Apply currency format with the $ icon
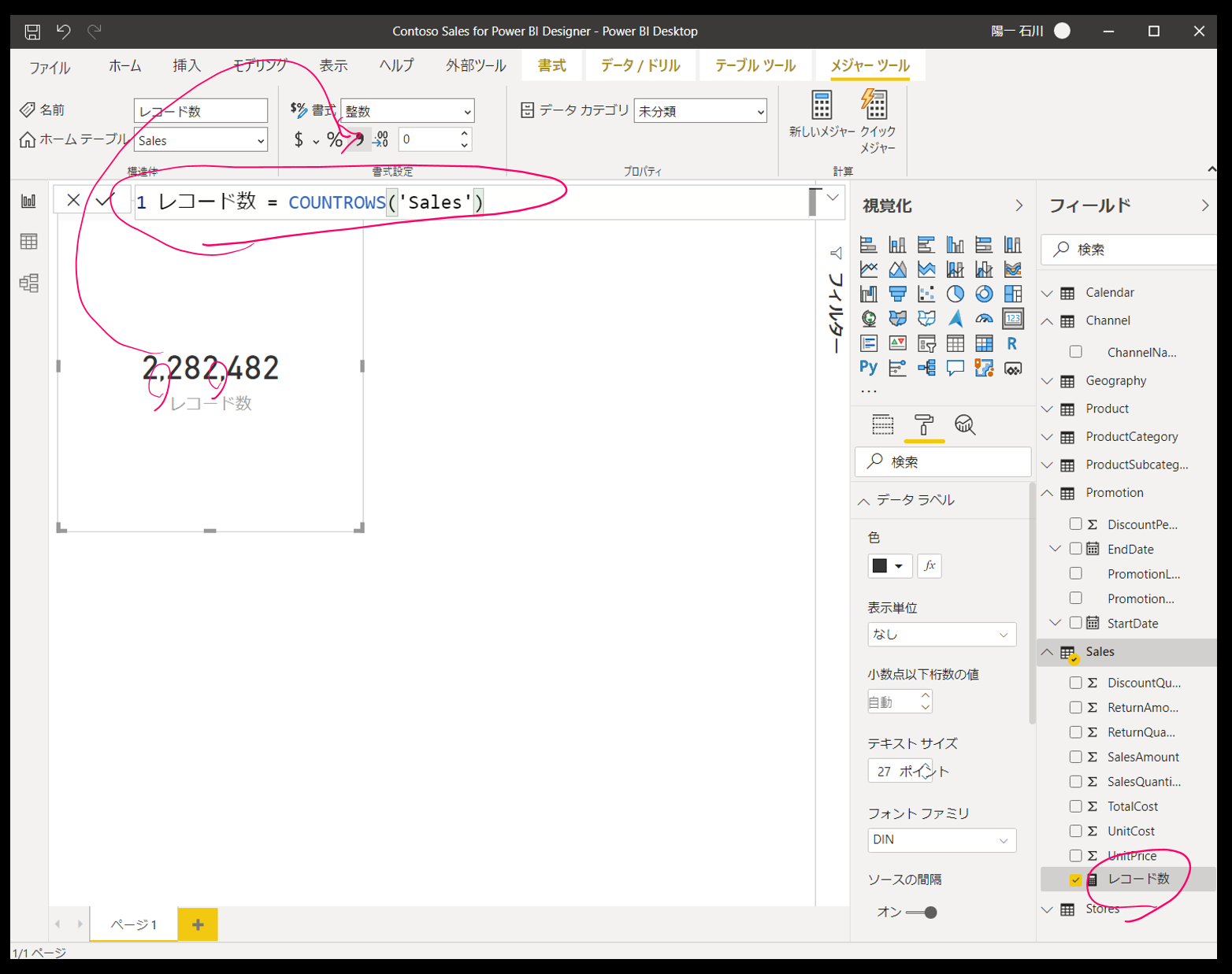This screenshot has height=974, width=1232. [299, 140]
